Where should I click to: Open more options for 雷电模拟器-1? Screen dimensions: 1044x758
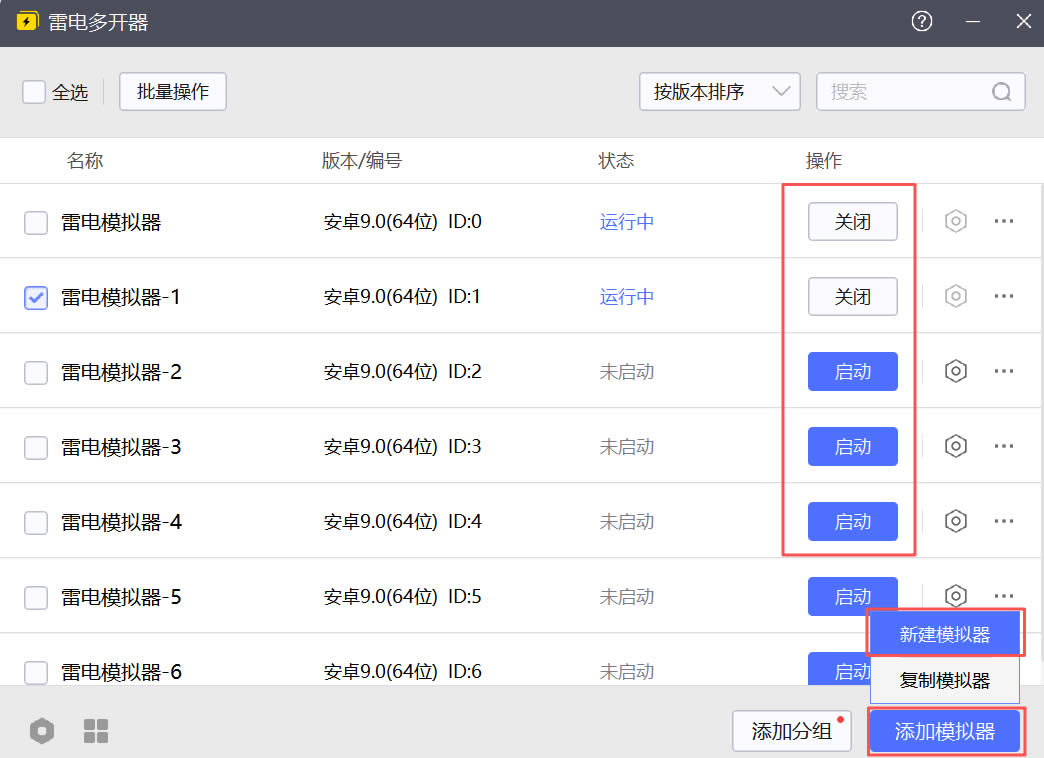(1004, 296)
